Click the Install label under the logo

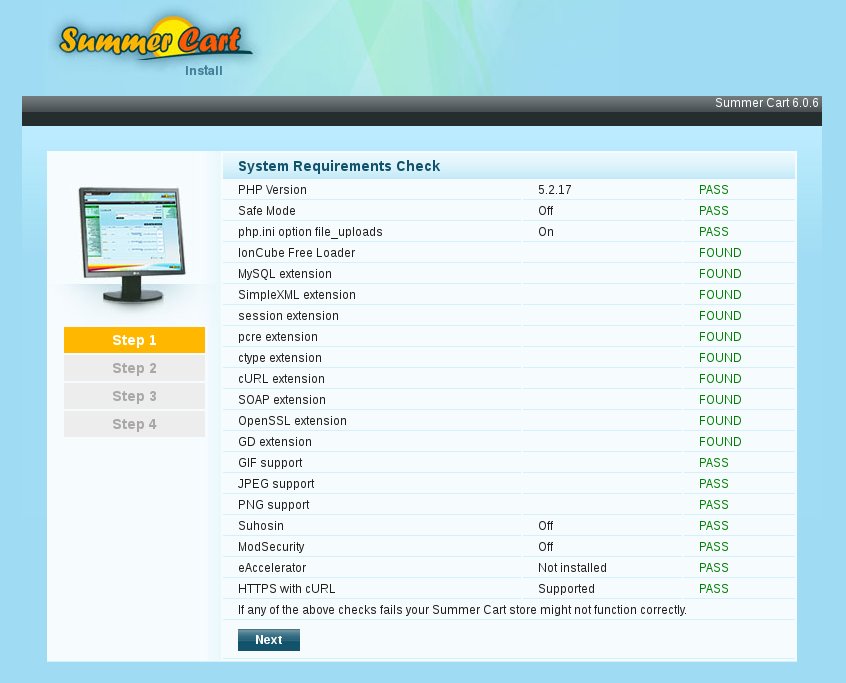coord(204,71)
